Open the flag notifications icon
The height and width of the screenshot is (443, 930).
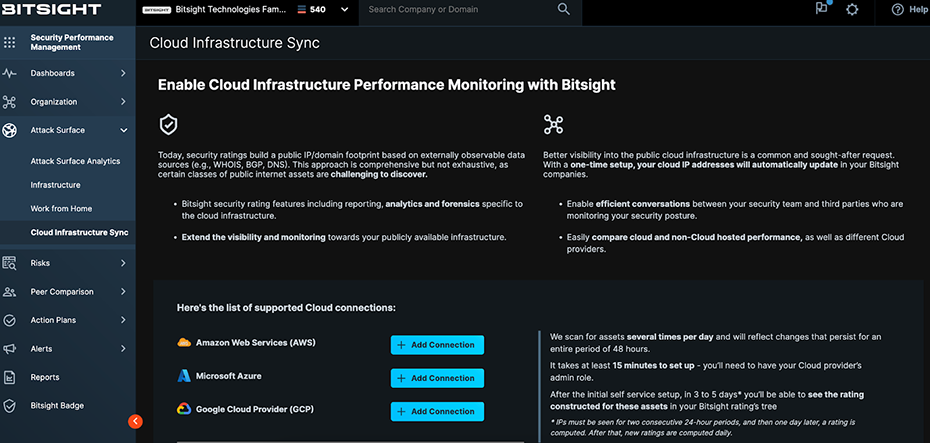click(822, 9)
